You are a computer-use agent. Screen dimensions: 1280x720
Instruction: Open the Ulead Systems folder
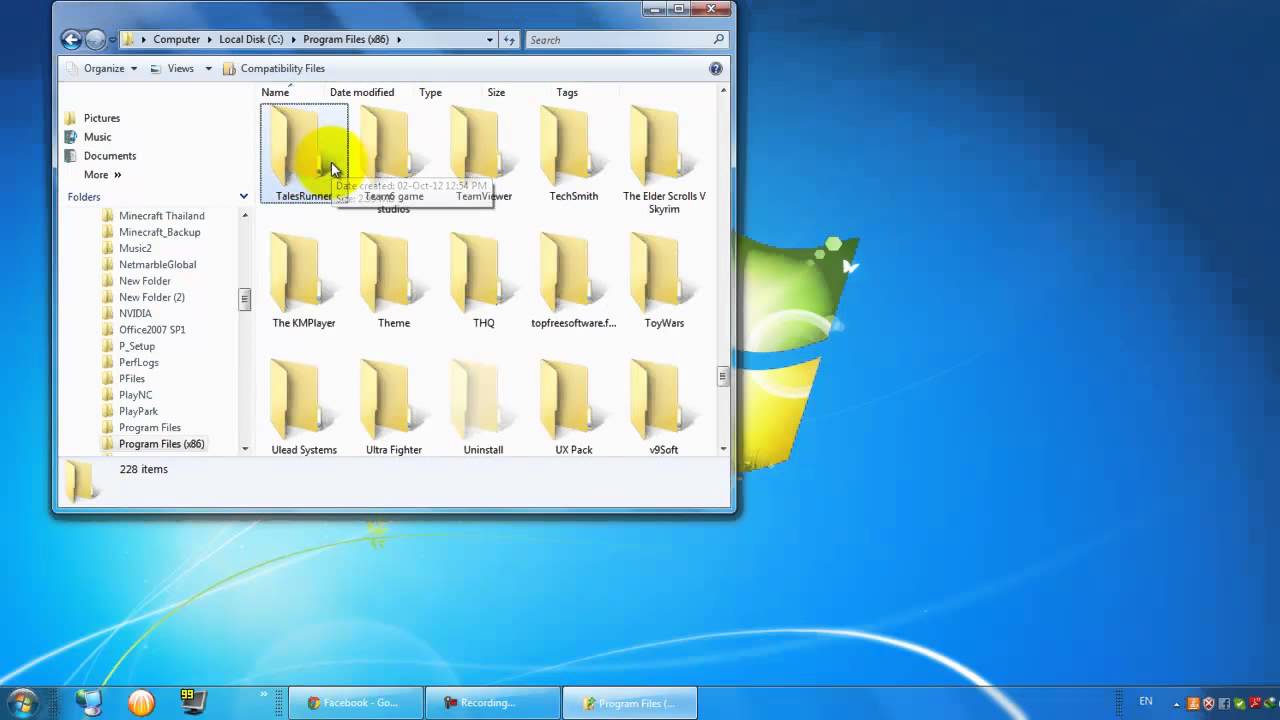(x=304, y=407)
